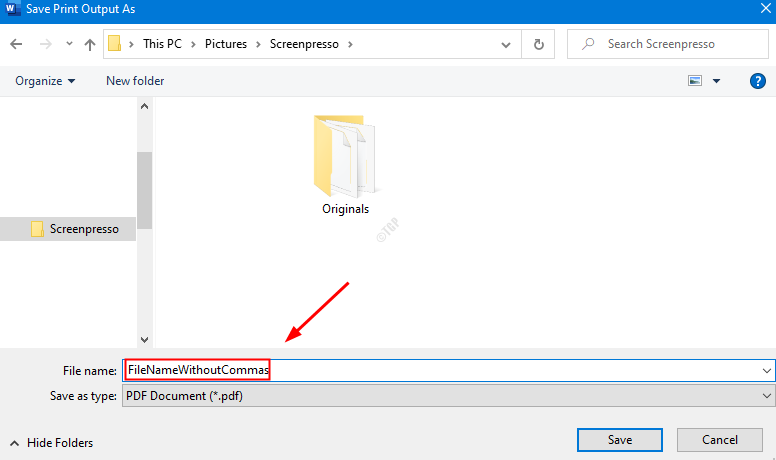The image size is (776, 460).
Task: Create a New folder
Action: (135, 81)
